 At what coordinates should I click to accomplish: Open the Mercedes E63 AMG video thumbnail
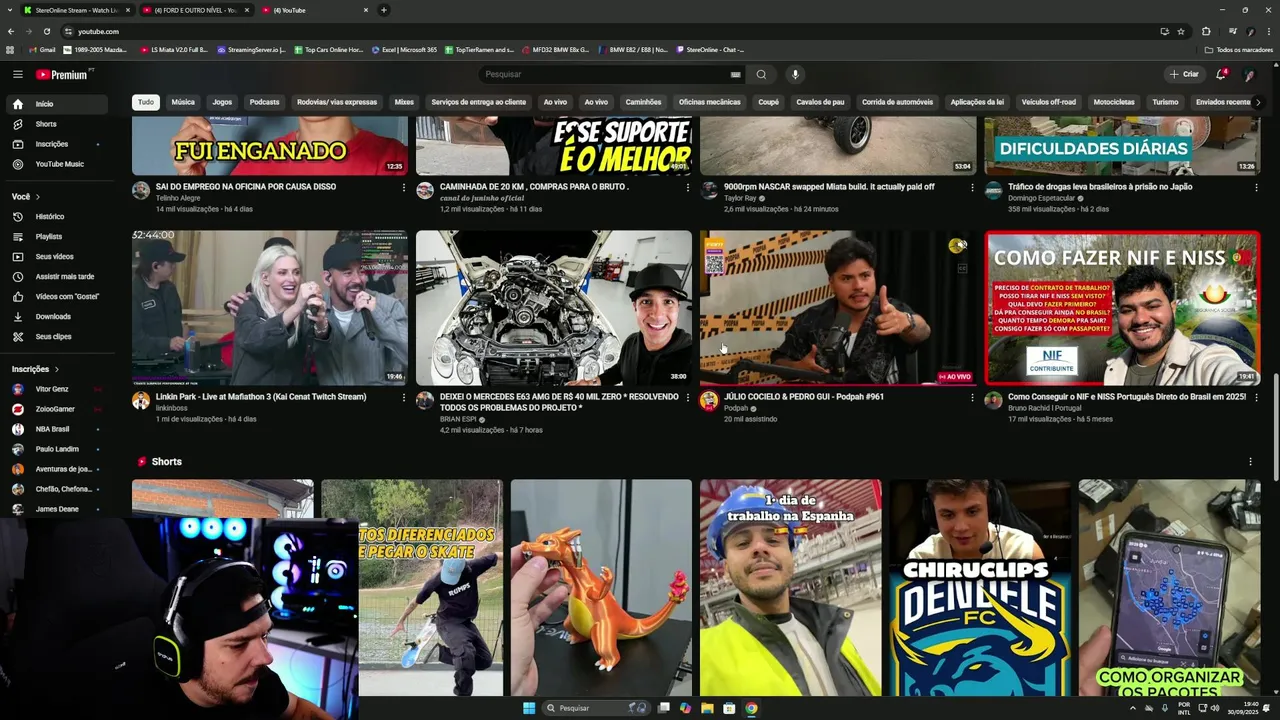point(554,308)
